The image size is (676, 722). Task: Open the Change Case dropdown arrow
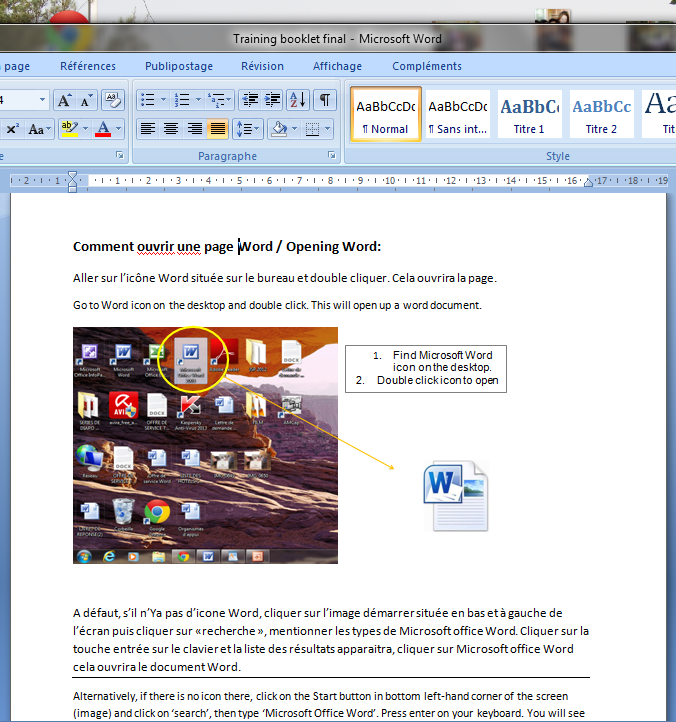(x=49, y=129)
